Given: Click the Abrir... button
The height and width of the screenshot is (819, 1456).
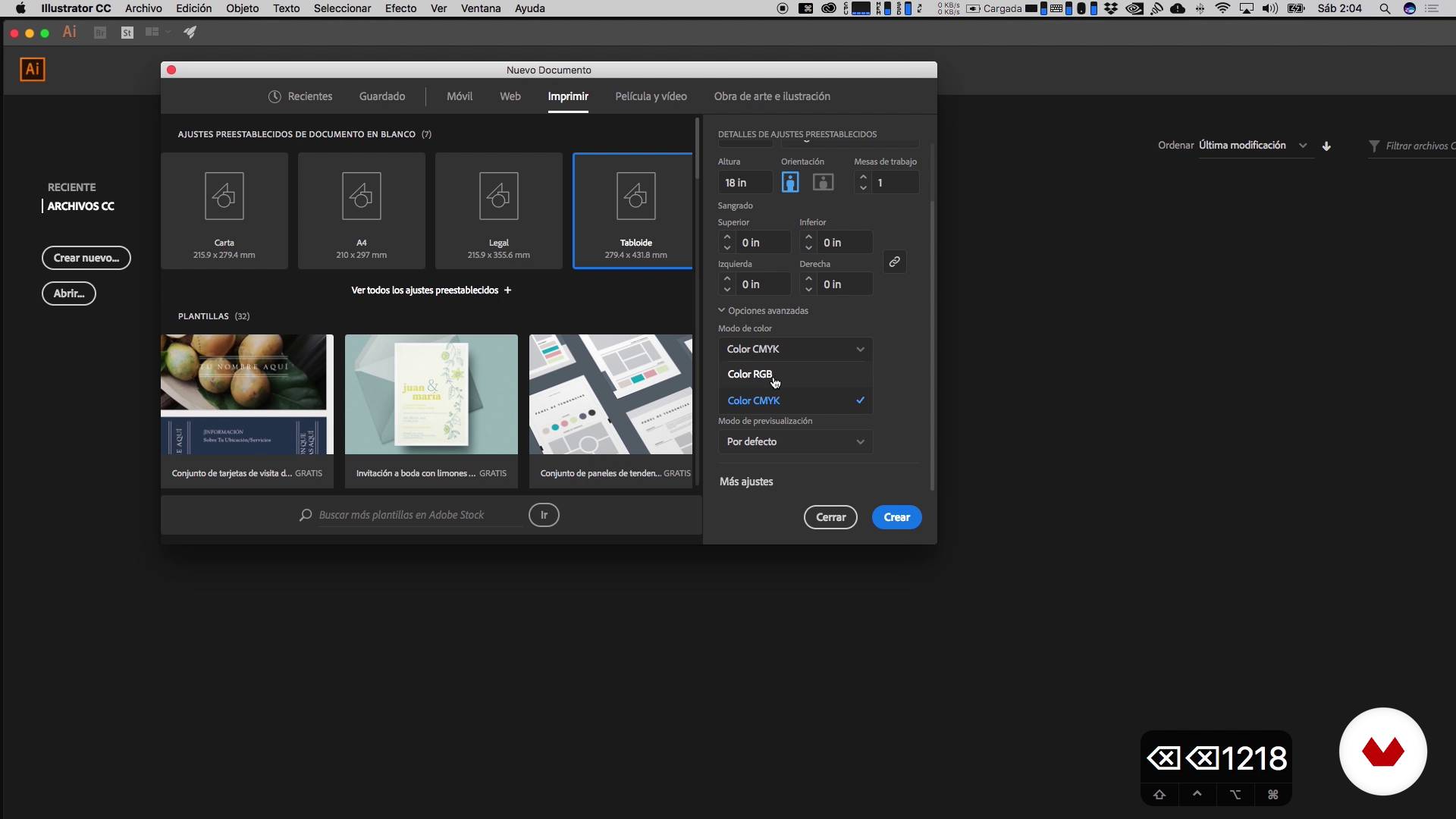Looking at the screenshot, I should (x=68, y=293).
